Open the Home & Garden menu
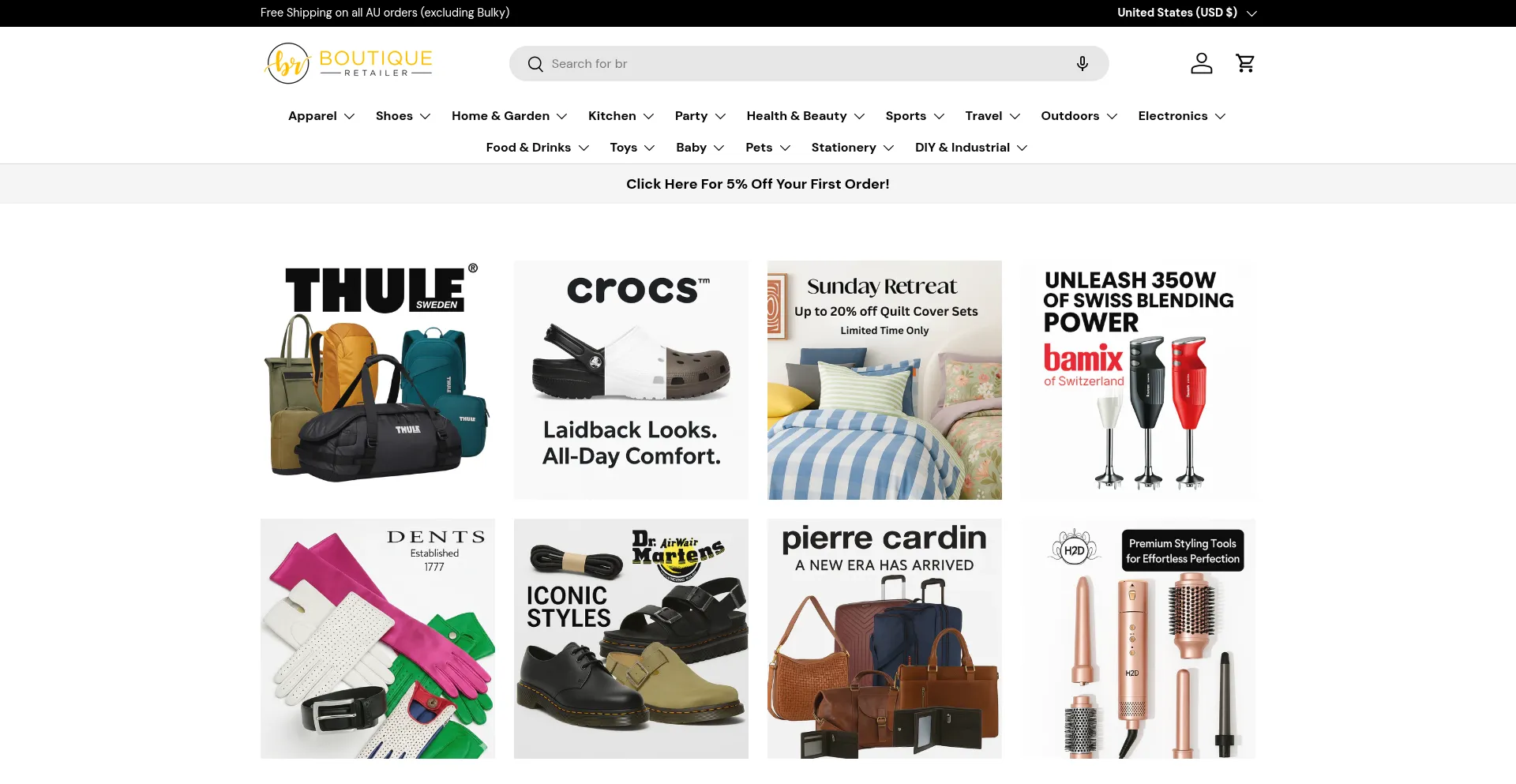This screenshot has width=1516, height=784. coord(509,116)
